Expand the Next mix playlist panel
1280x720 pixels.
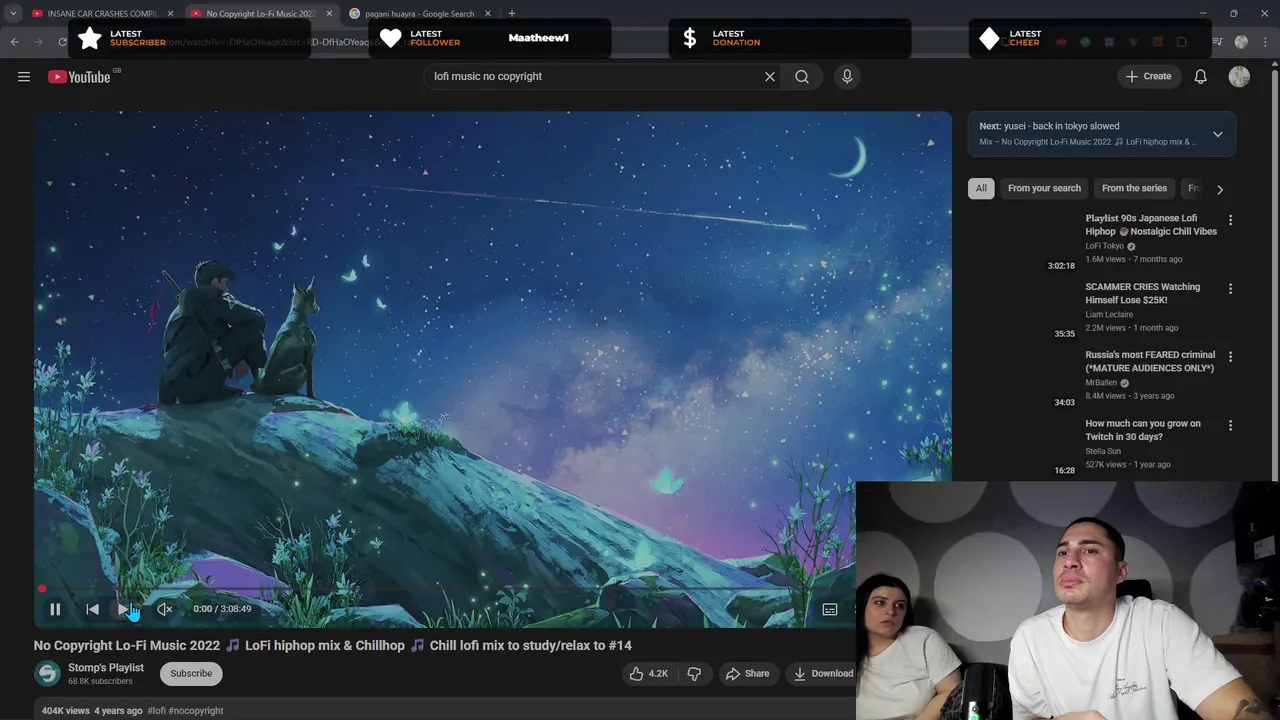coord(1217,134)
